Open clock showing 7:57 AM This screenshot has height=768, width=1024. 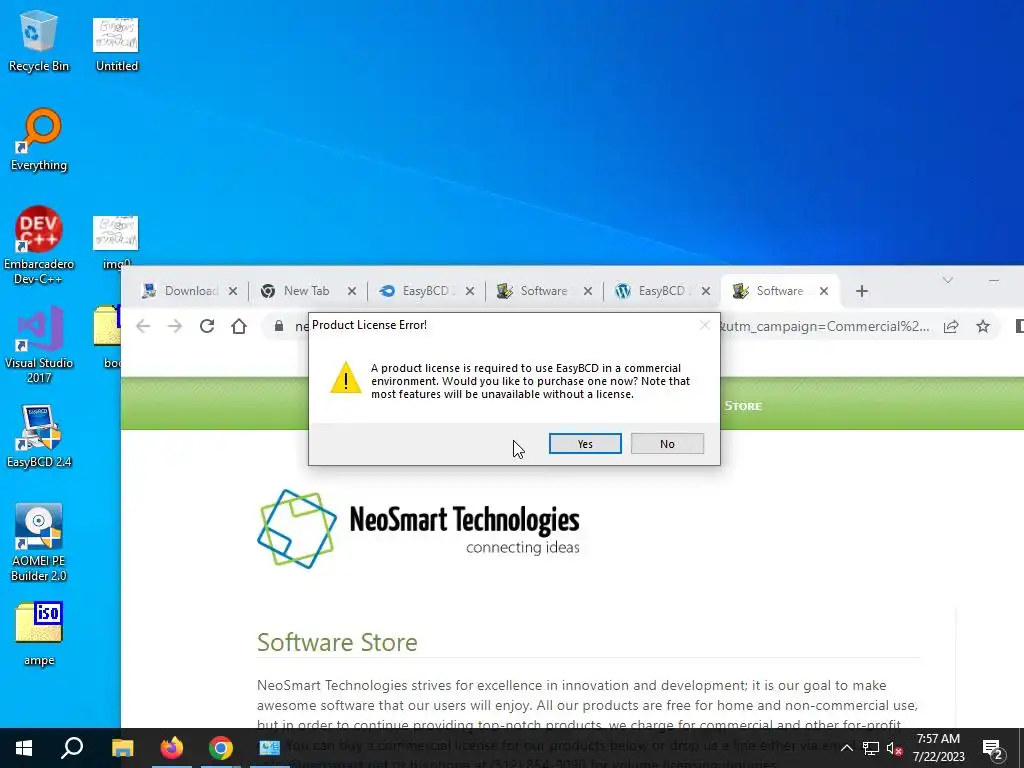pos(938,748)
